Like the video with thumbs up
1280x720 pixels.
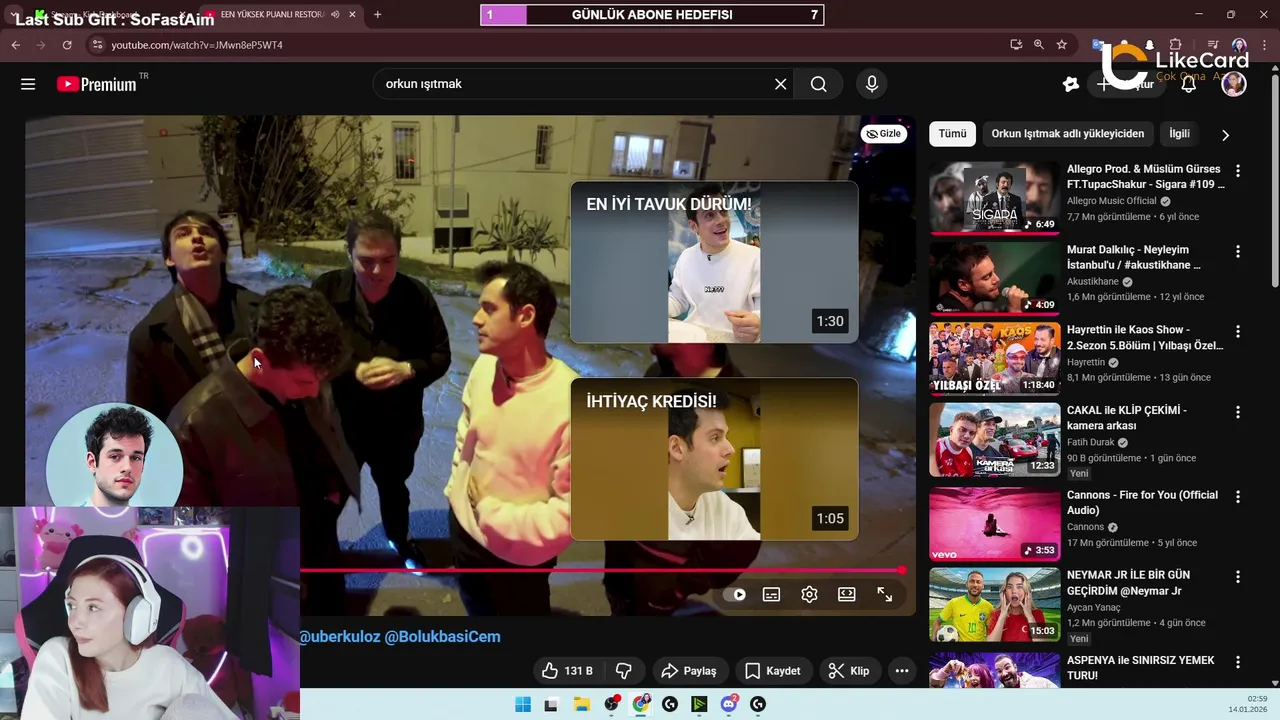click(x=567, y=671)
